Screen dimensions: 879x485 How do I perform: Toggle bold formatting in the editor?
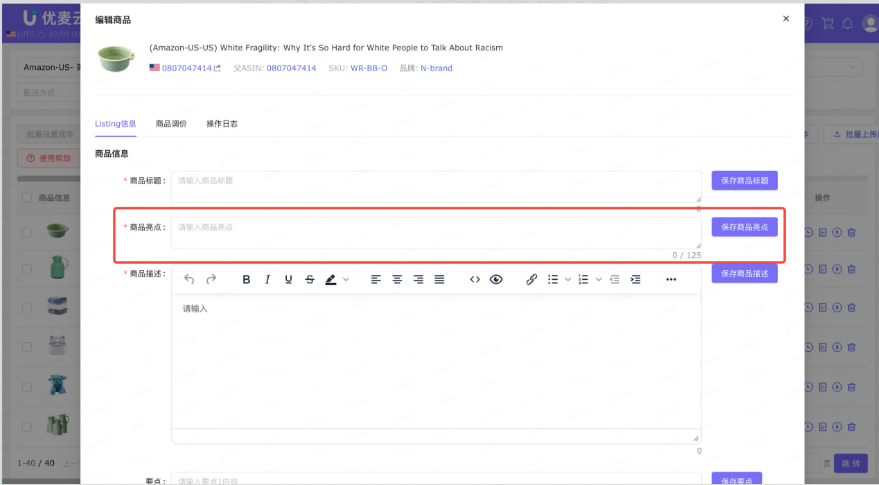(x=246, y=279)
